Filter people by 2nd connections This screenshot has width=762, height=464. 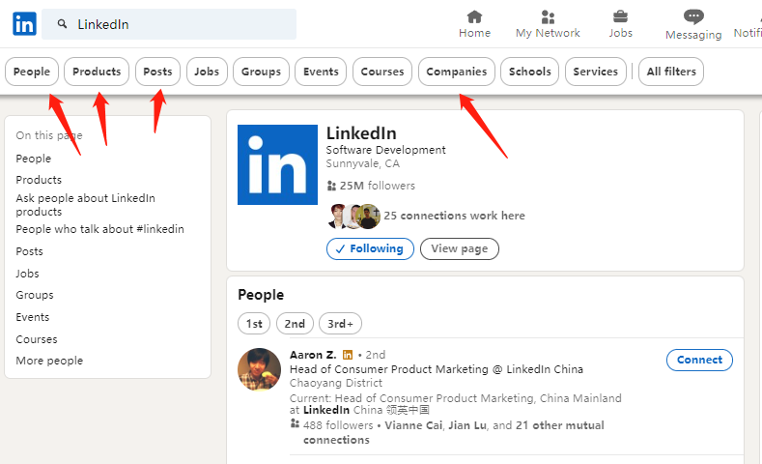point(294,324)
